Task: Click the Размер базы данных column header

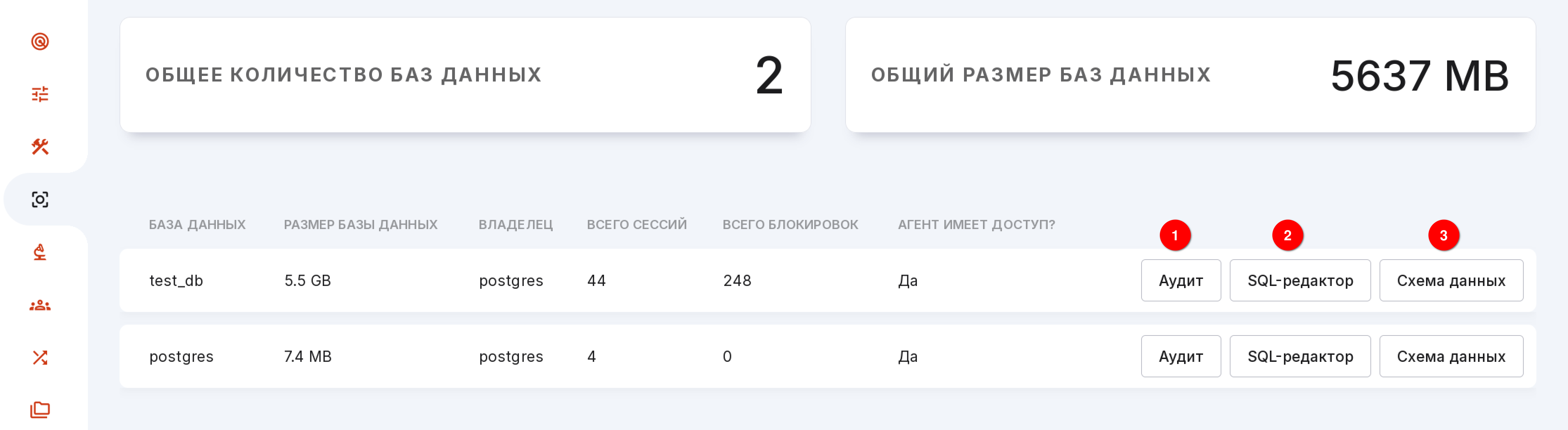Action: click(x=360, y=224)
